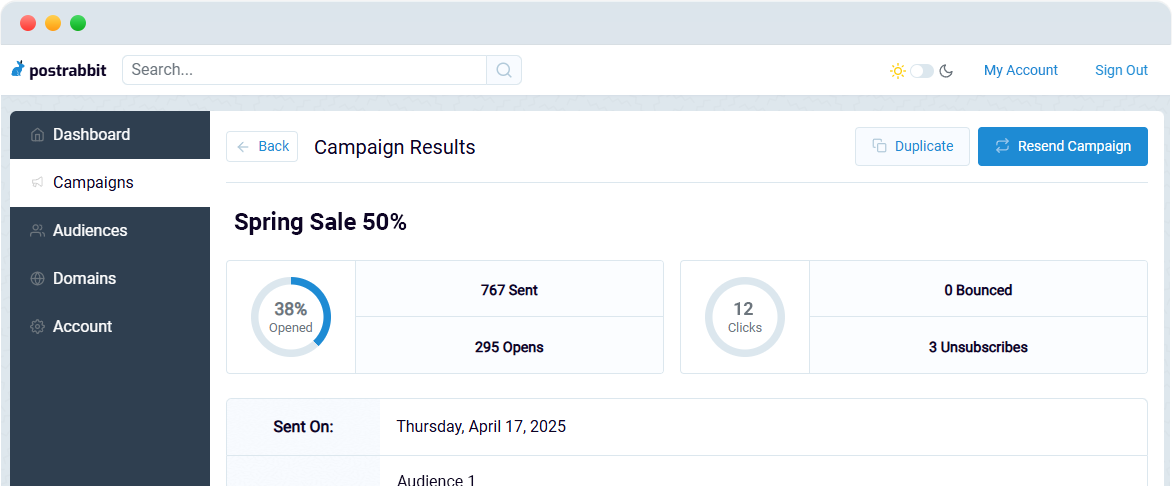Viewport: 1172px width, 486px height.
Task: Click the Duplicate button
Action: point(912,147)
